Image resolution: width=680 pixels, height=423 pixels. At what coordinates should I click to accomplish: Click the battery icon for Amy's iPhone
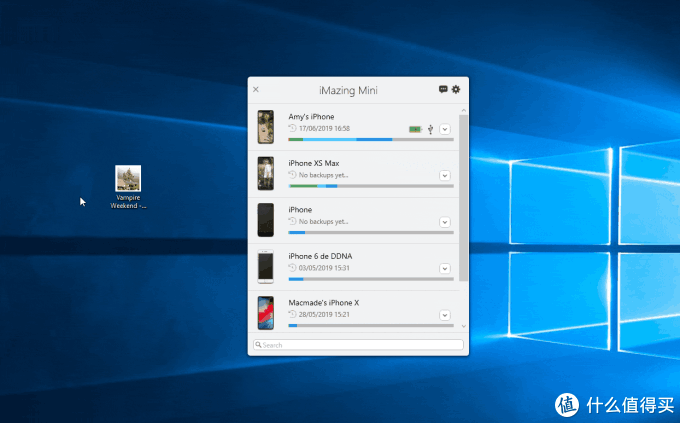click(414, 129)
